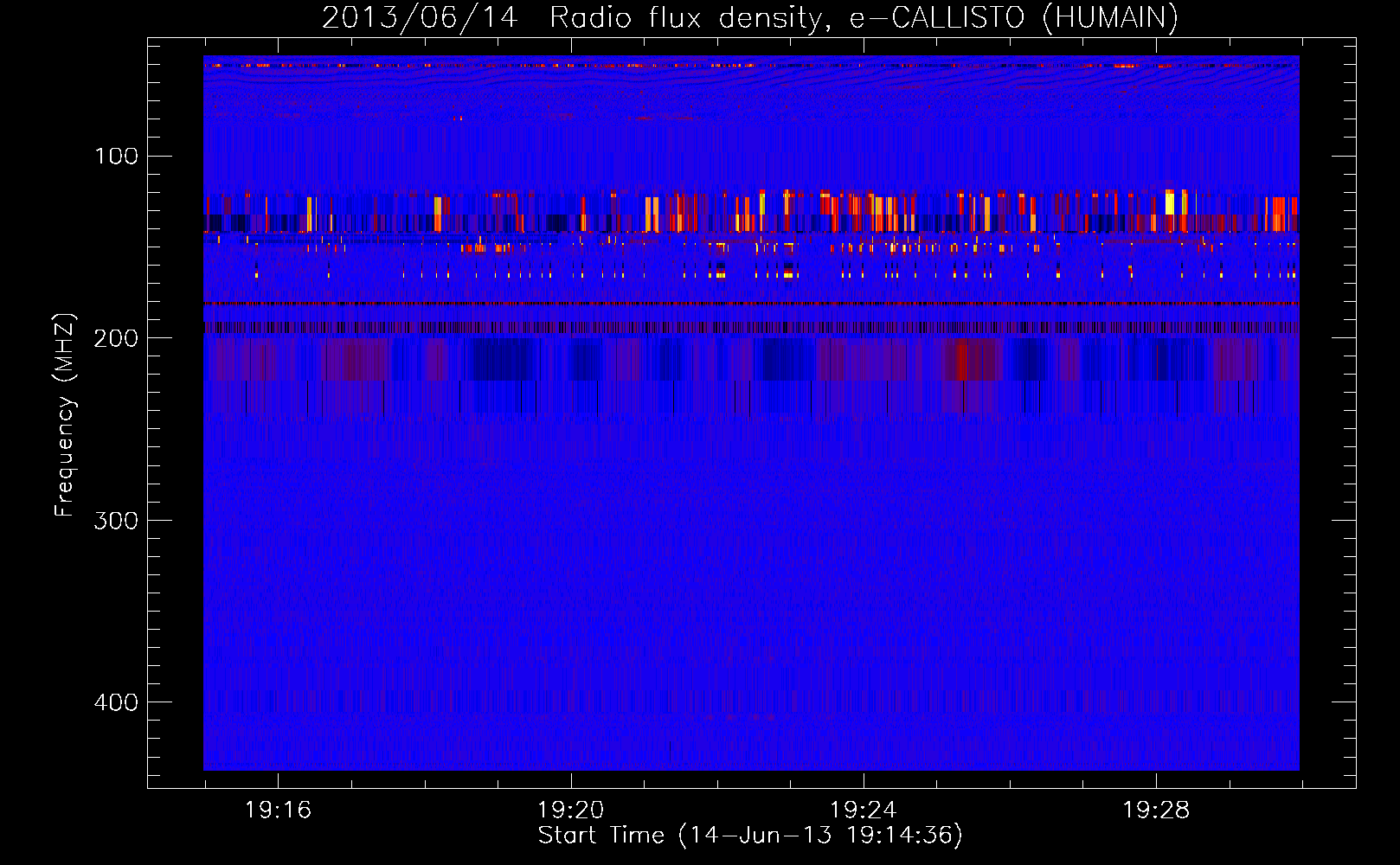
Task: Click the "Start Time (14-Jun-13 19:14:36)" label
Action: coord(750,836)
